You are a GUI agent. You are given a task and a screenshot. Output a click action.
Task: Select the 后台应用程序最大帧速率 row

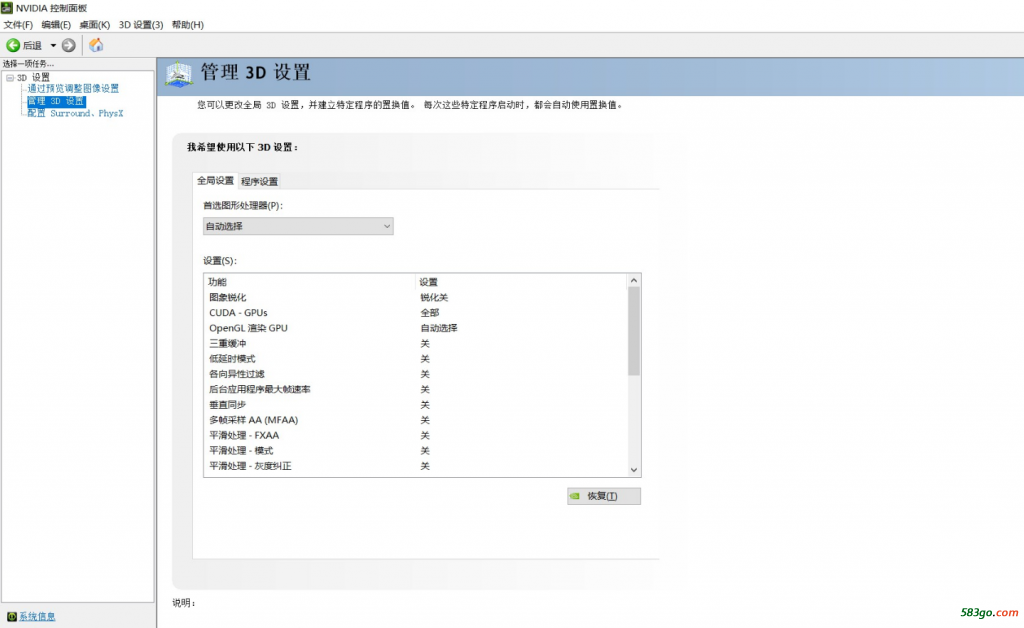point(415,390)
